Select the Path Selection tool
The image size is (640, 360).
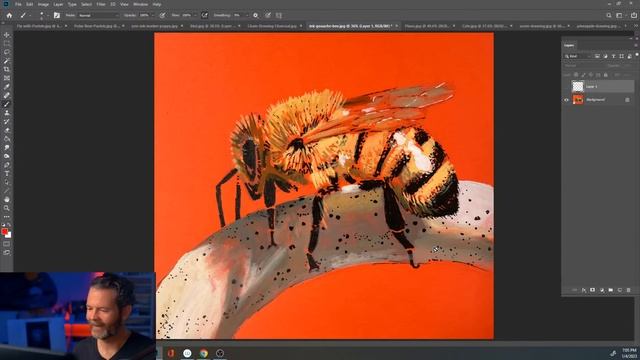click(x=7, y=182)
